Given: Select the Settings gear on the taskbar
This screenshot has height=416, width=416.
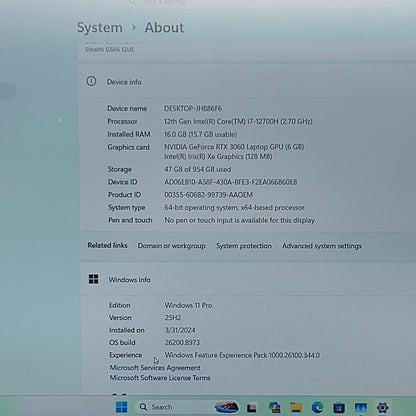Looking at the screenshot, I should [x=382, y=407].
